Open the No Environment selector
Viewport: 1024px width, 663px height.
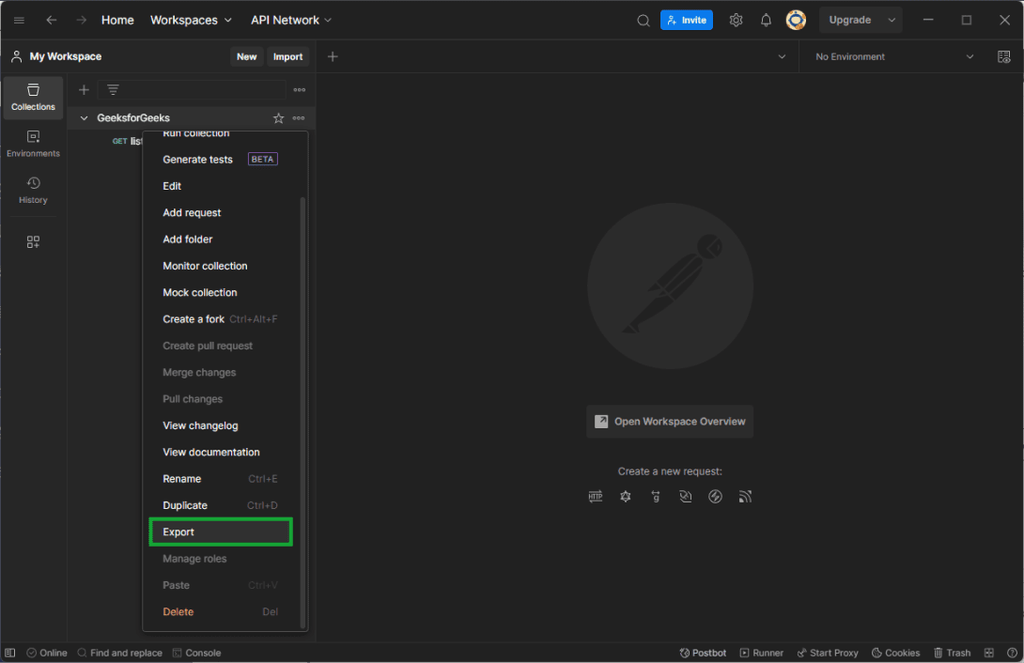click(894, 57)
